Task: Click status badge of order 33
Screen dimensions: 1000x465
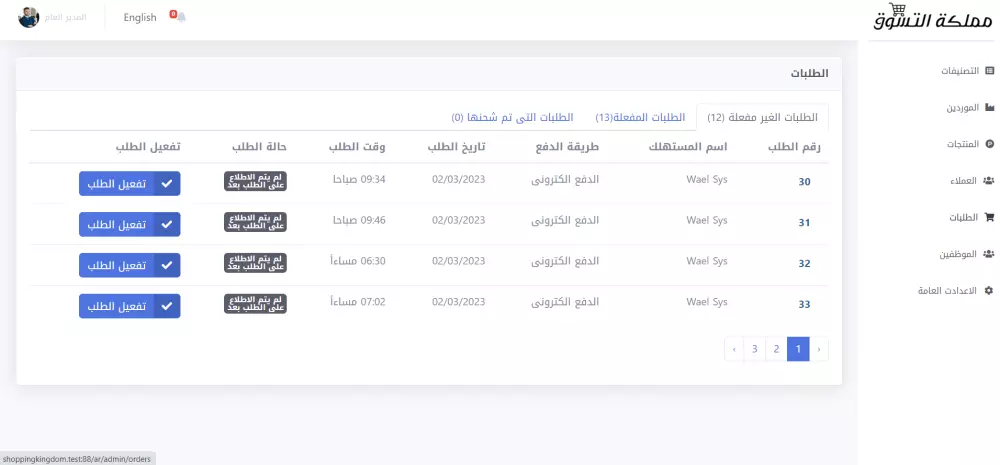Action: pos(255,304)
